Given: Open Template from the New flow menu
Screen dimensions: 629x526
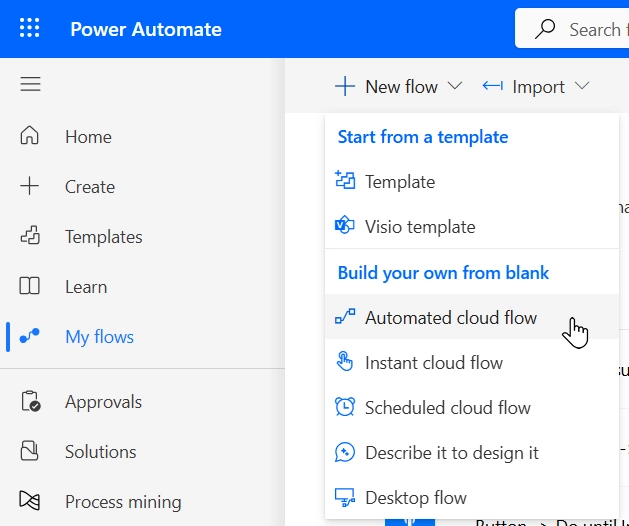Looking at the screenshot, I should click(x=399, y=182).
